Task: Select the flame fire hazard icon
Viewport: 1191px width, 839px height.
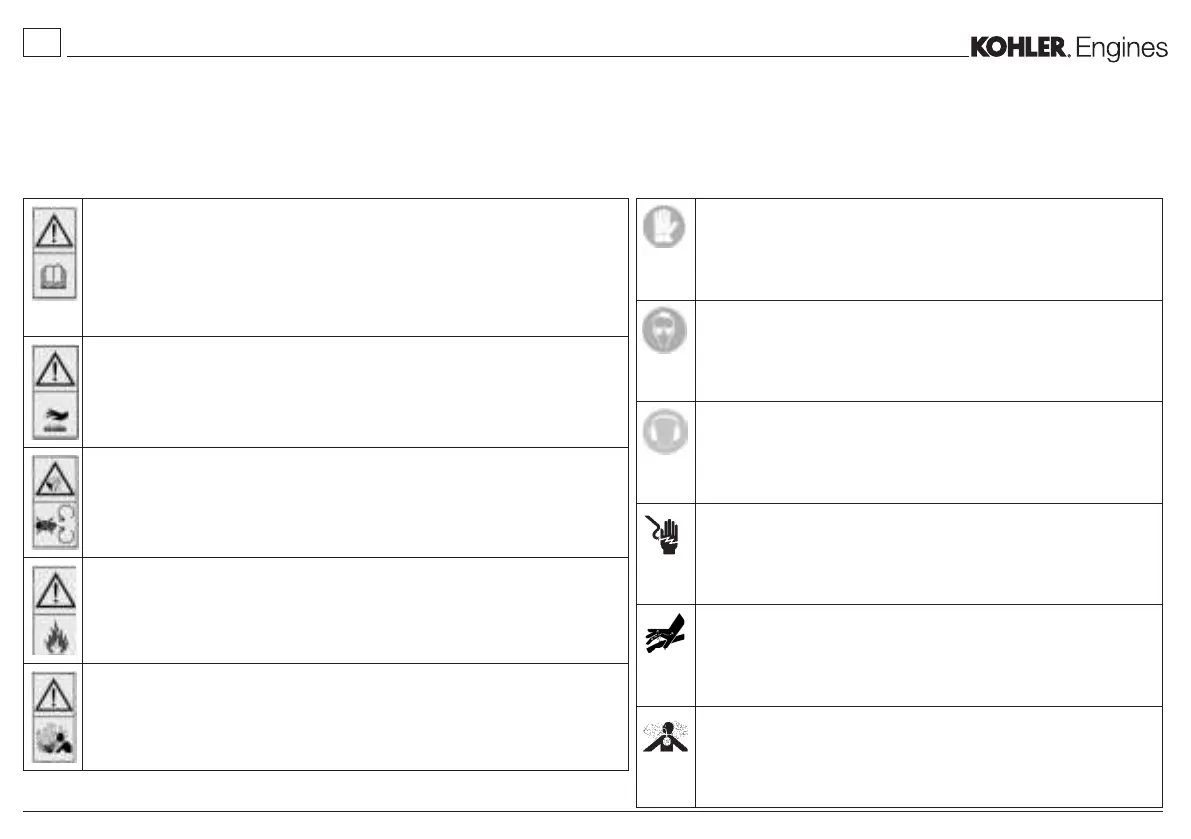Action: [x=52, y=635]
